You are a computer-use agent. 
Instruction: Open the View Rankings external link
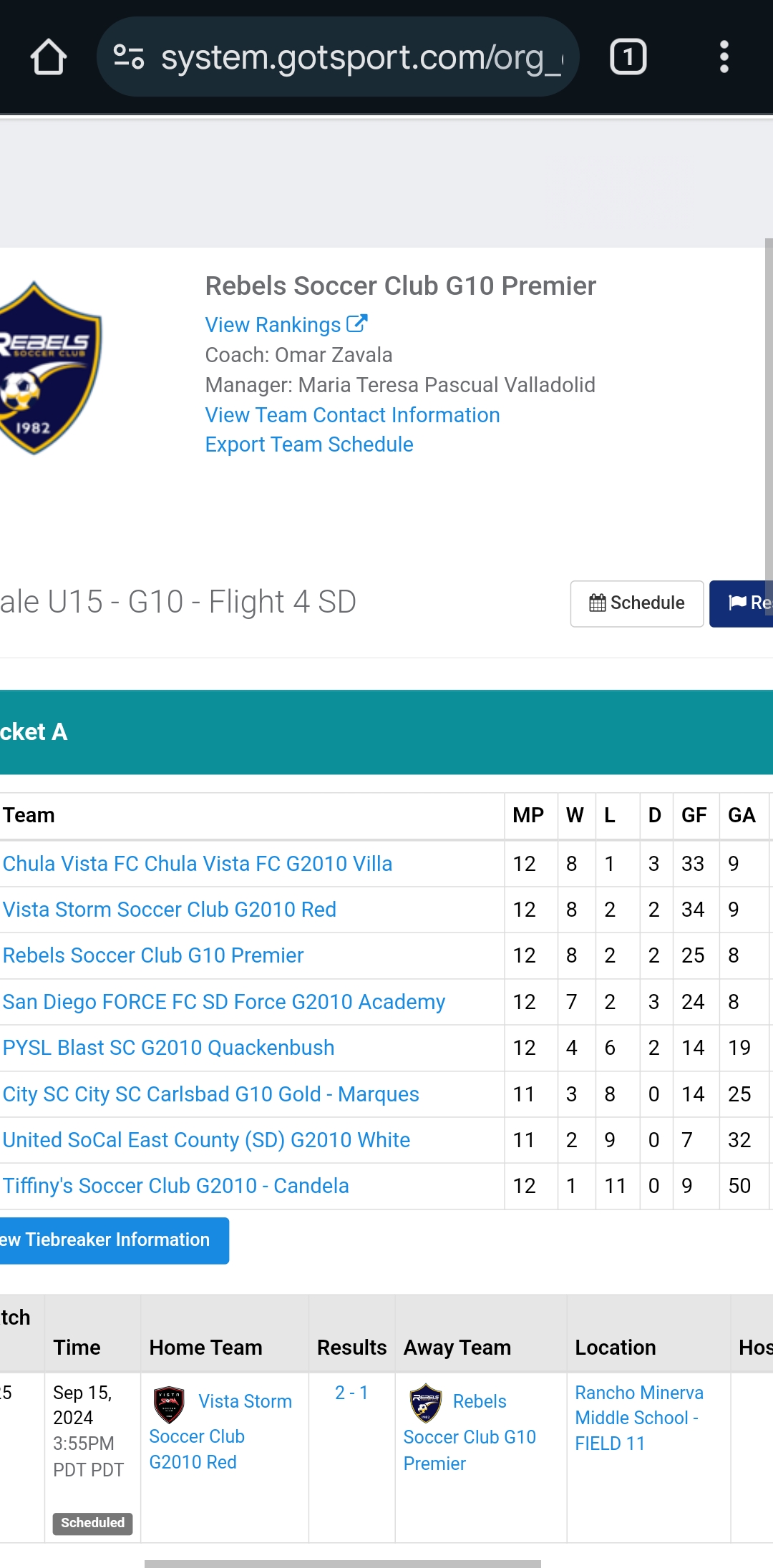286,325
